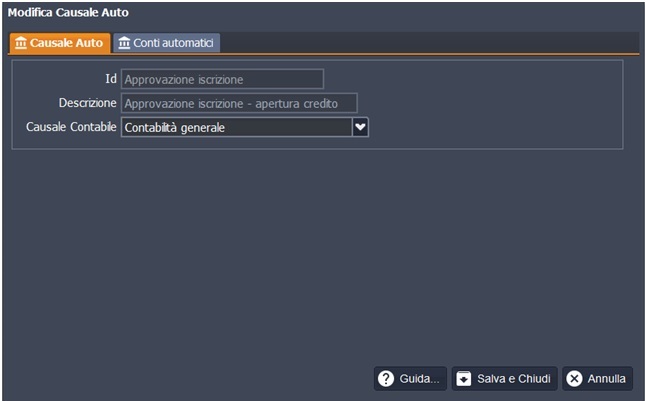Image resolution: width=645 pixels, height=401 pixels.
Task: Click the bank icon on Conti automatici tab
Action: 124,43
